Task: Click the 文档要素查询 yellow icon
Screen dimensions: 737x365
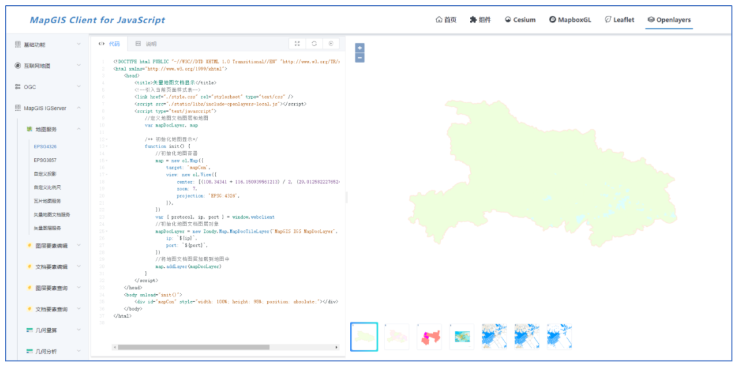Action: pyautogui.click(x=30, y=309)
